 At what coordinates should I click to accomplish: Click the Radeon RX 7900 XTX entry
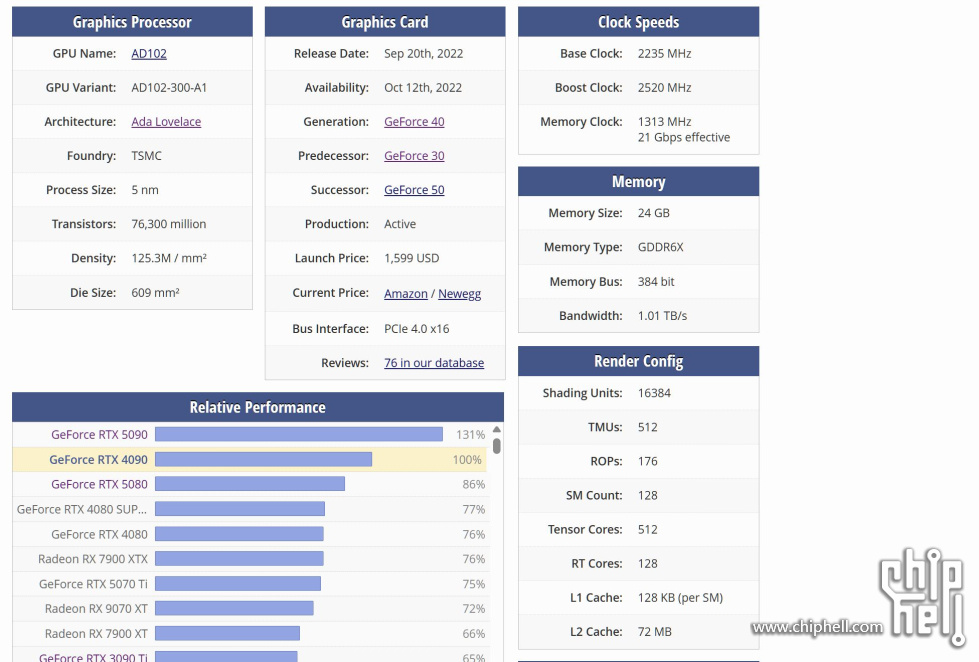pos(93,559)
